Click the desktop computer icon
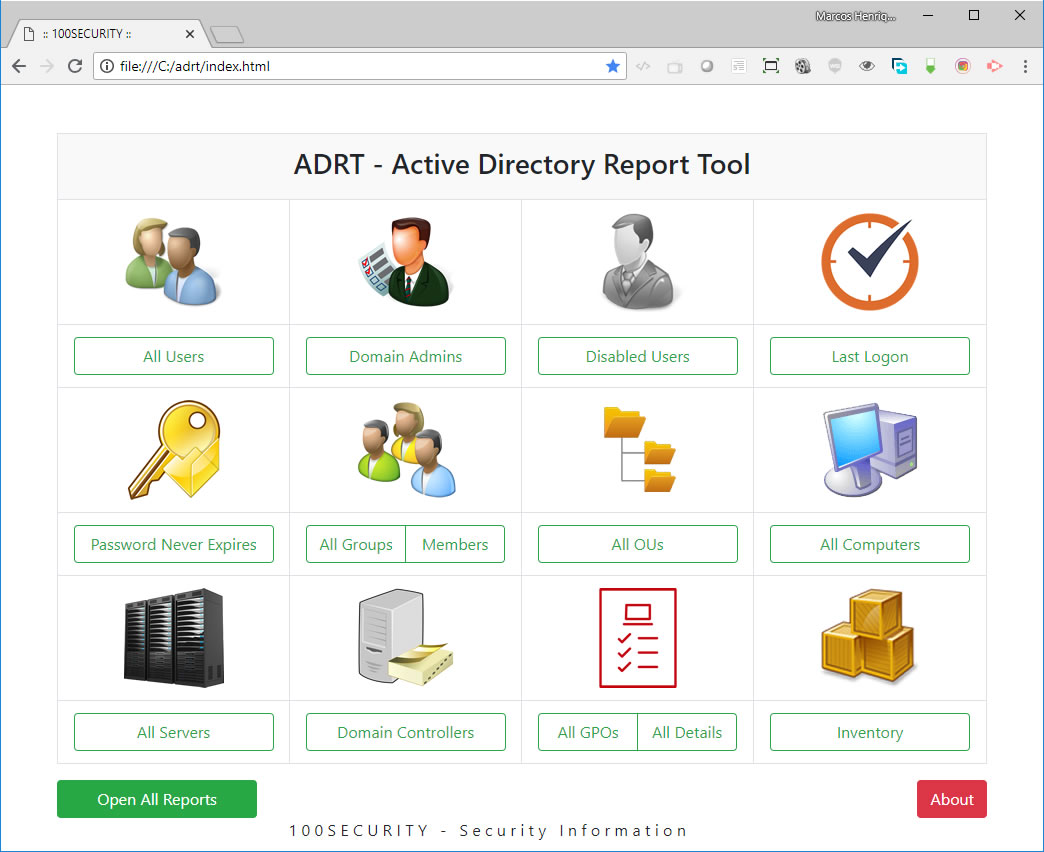The image size is (1044, 852). pos(868,450)
